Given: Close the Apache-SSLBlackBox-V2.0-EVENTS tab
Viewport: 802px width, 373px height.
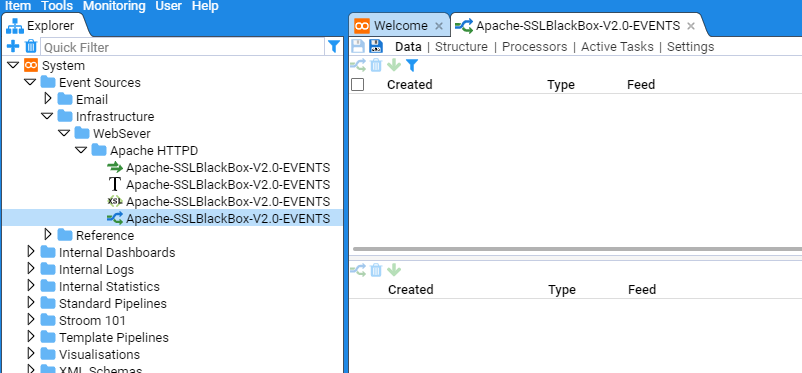Looking at the screenshot, I should (x=691, y=26).
